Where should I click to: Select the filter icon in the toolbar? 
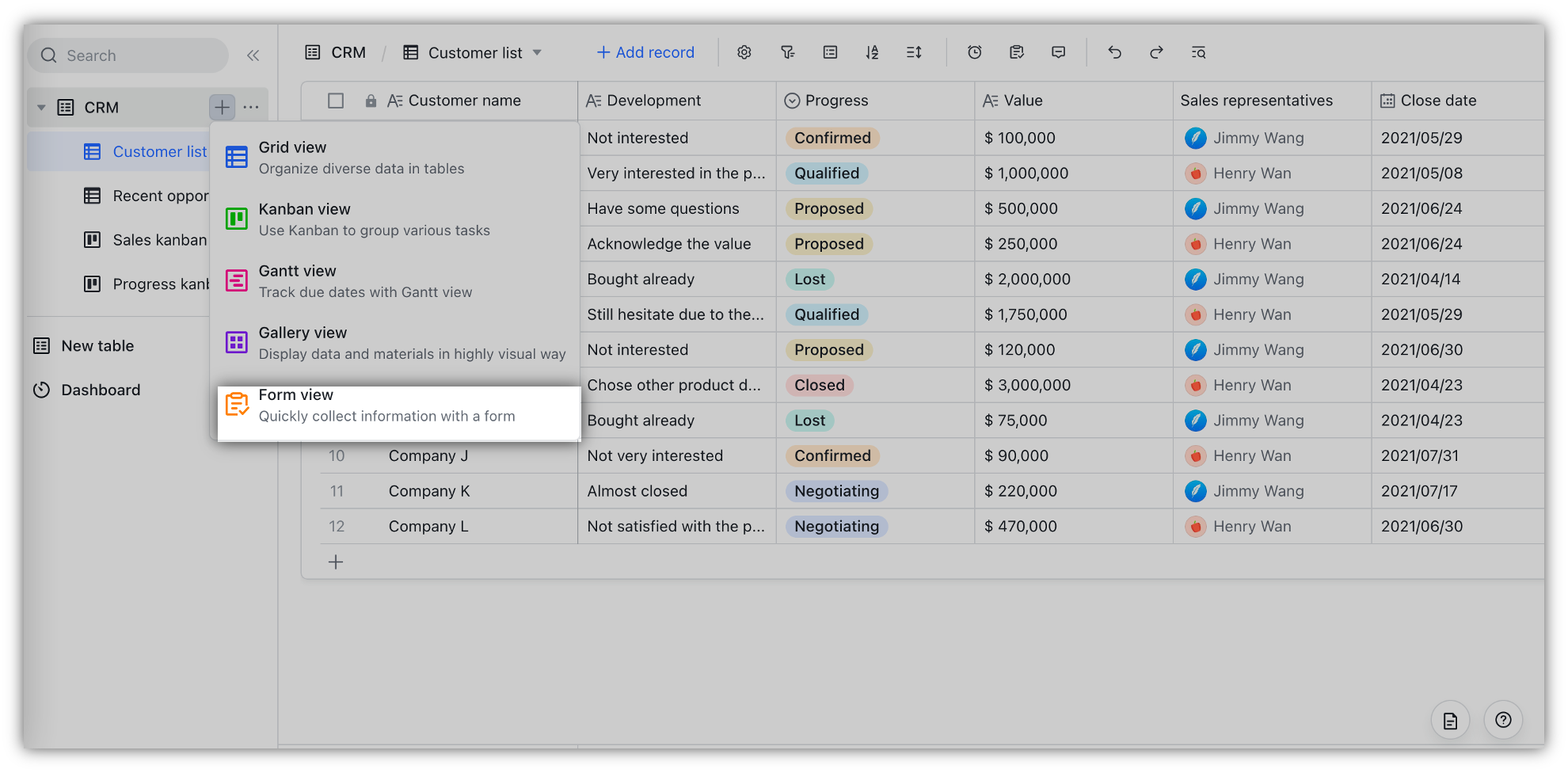tap(787, 52)
